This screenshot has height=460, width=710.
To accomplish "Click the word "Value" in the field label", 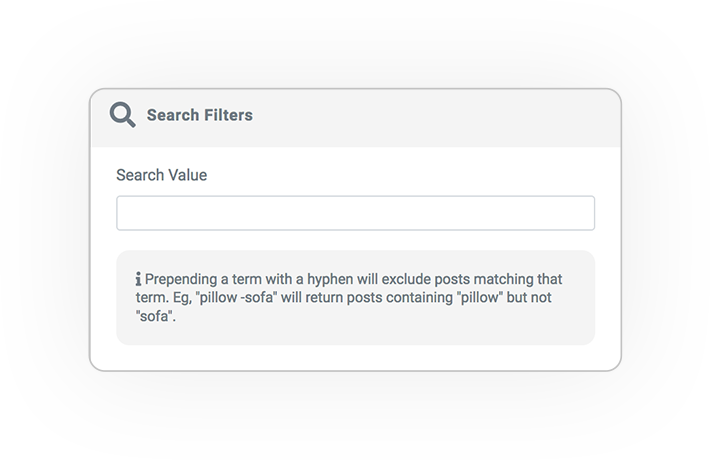I will (187, 175).
